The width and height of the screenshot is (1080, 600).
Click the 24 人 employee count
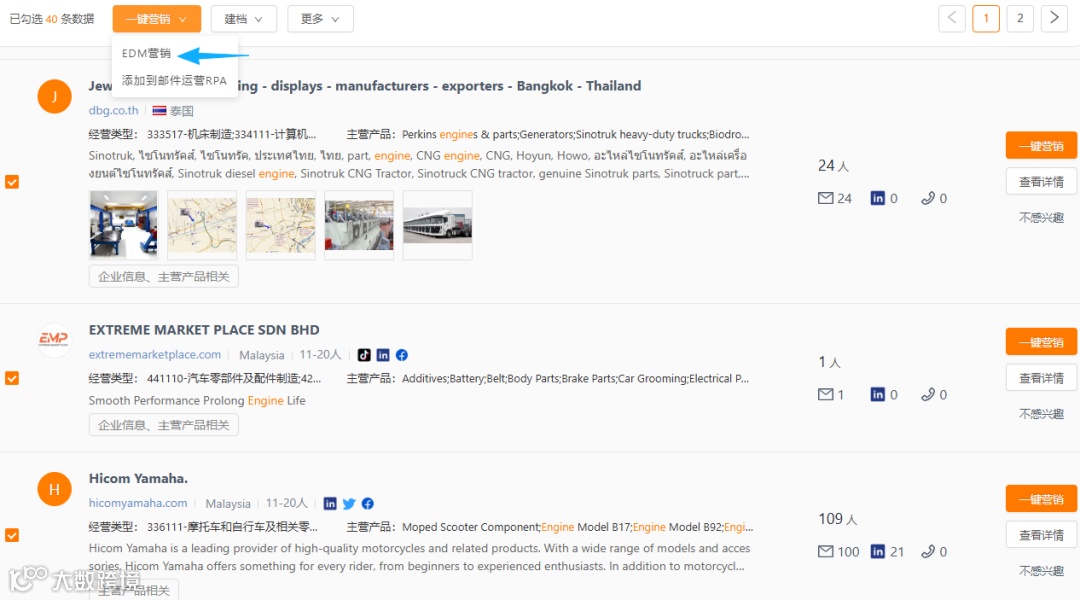point(833,166)
